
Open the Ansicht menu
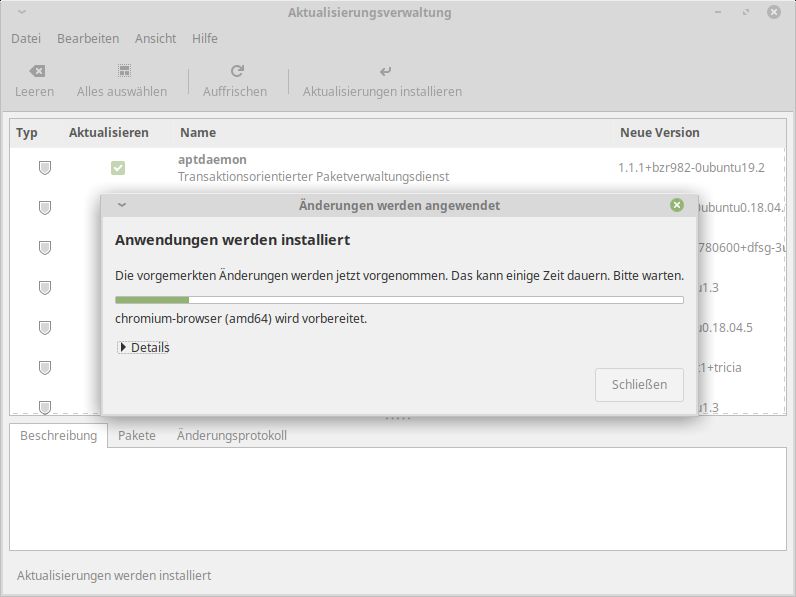tap(155, 38)
